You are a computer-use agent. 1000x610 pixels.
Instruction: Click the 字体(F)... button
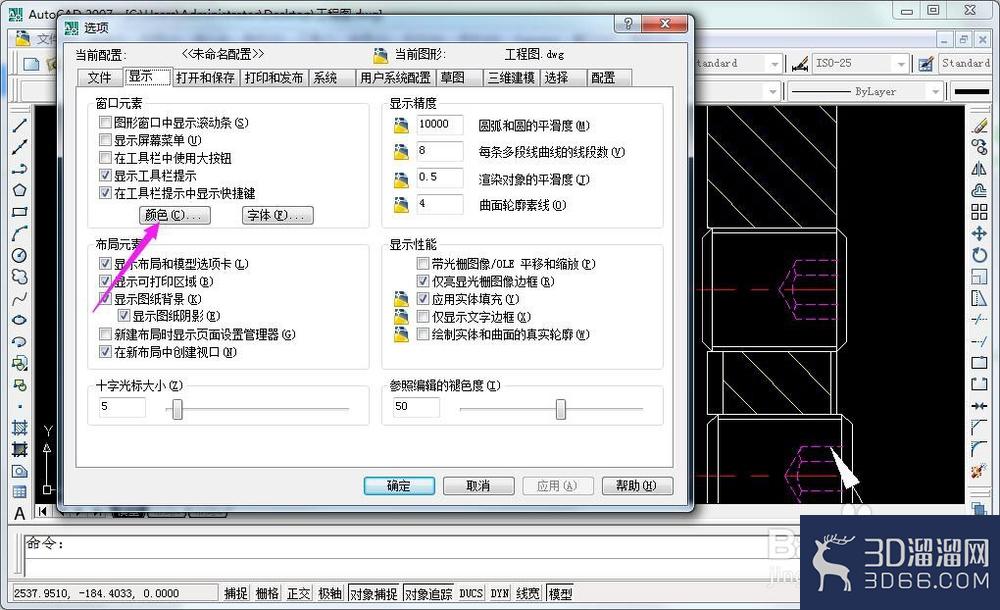277,216
